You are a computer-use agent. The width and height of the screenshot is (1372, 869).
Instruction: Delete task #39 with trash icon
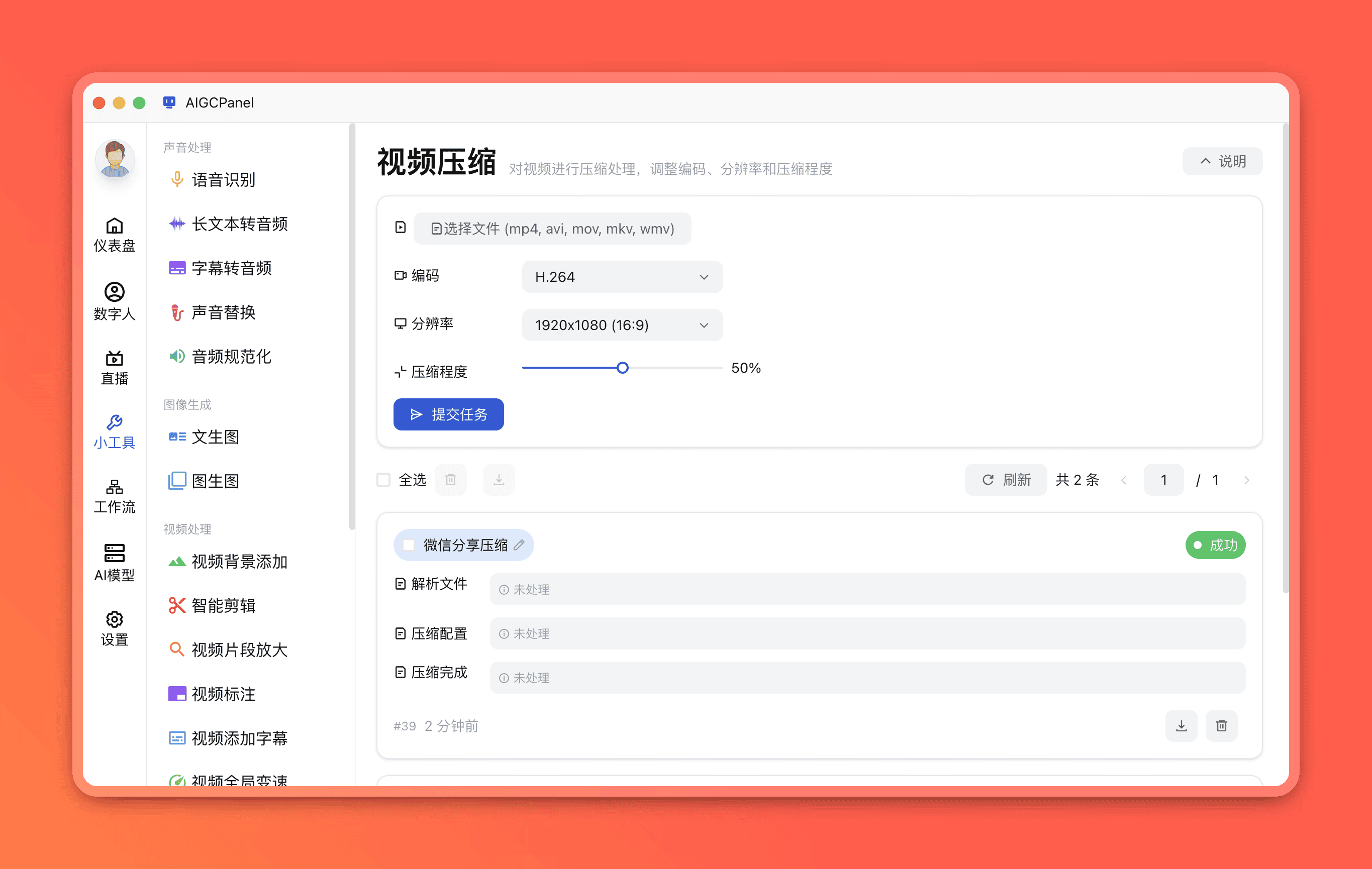coord(1222,725)
